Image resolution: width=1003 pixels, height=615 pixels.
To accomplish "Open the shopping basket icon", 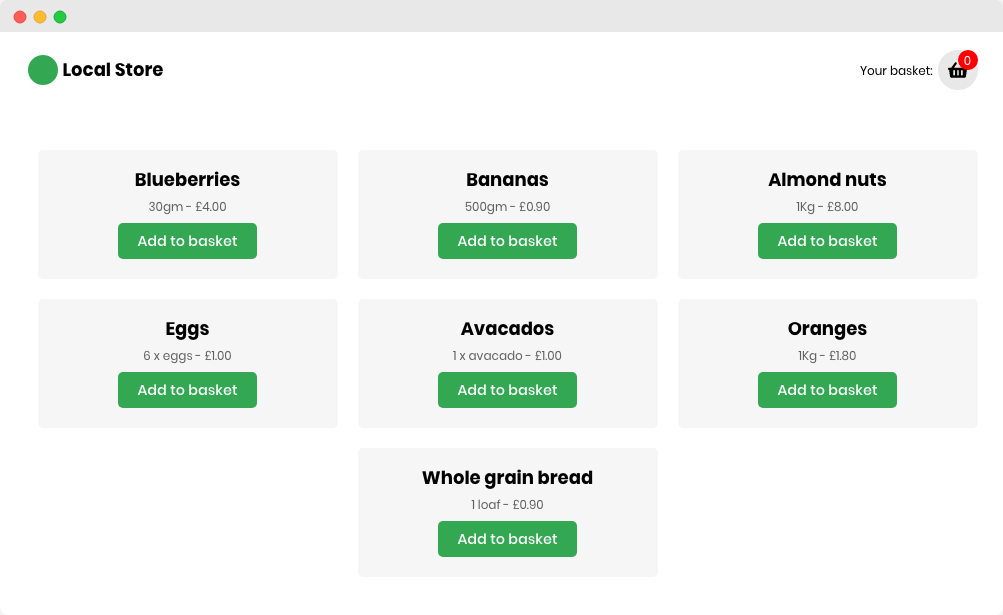I will point(957,70).
